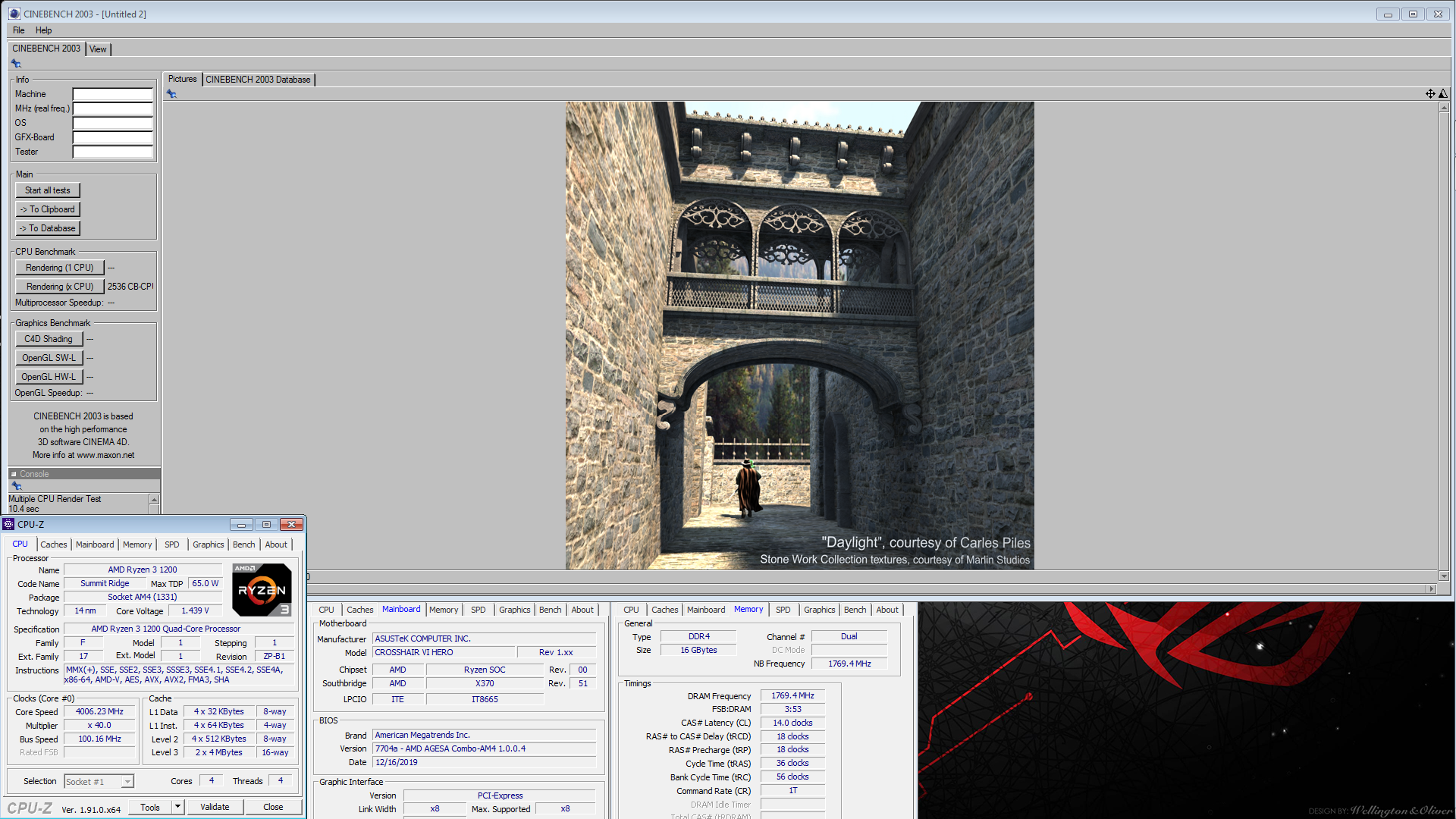Image resolution: width=1456 pixels, height=819 pixels.
Task: Click the GFX-Board input field
Action: point(113,137)
